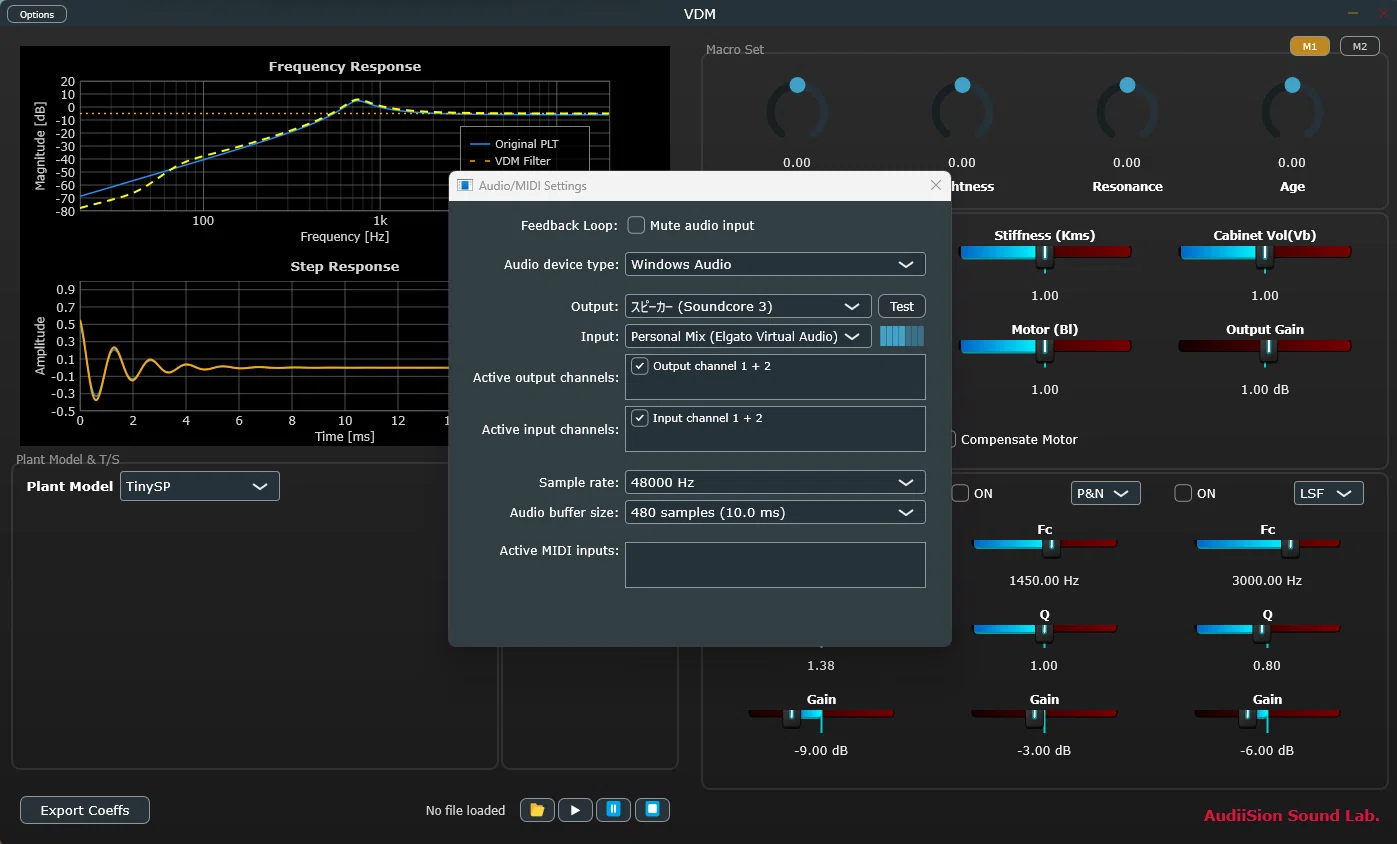This screenshot has width=1397, height=844.
Task: Open the Options menu
Action: coord(37,14)
